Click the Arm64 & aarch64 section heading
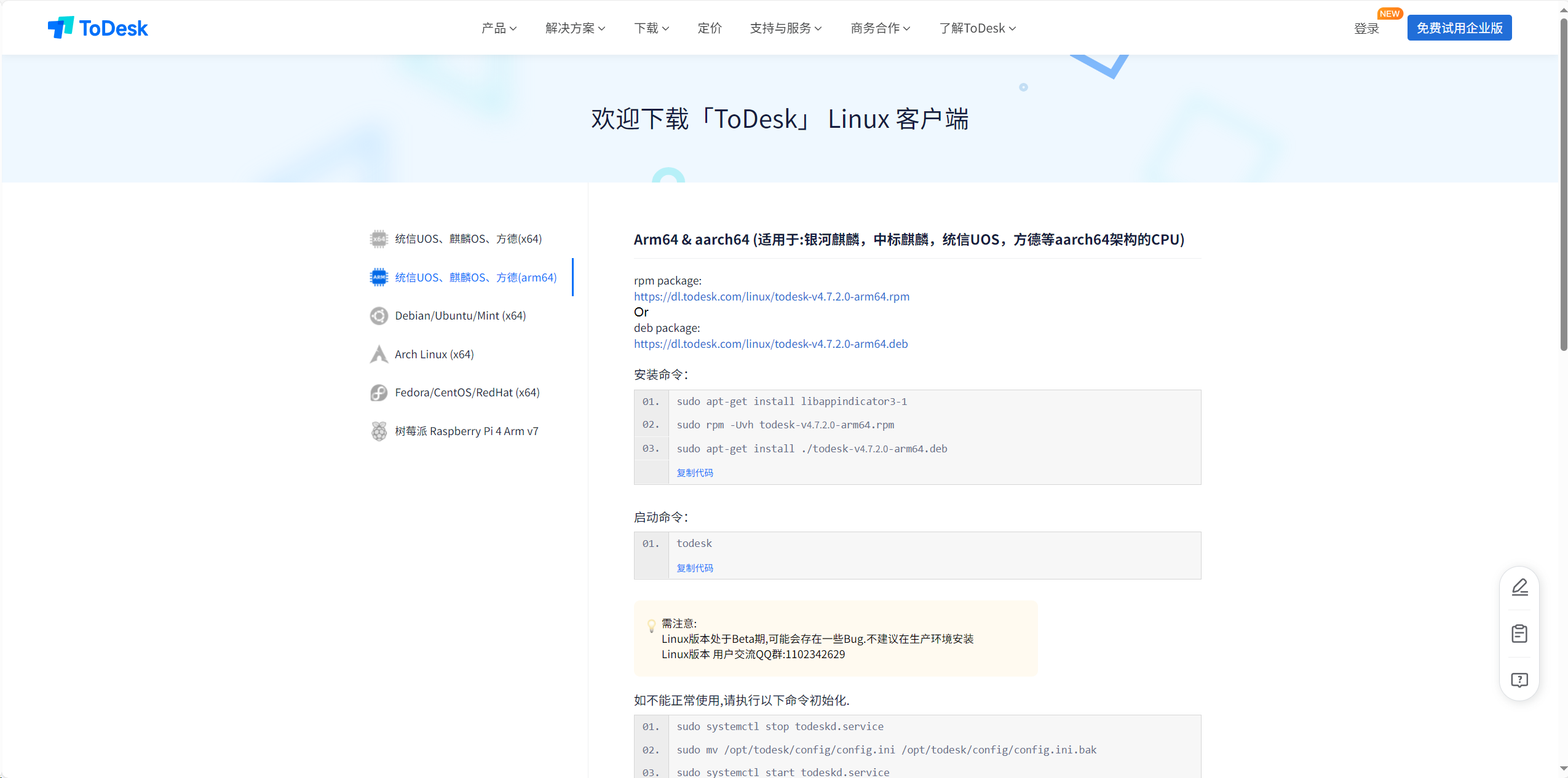Image resolution: width=1568 pixels, height=778 pixels. [x=909, y=240]
